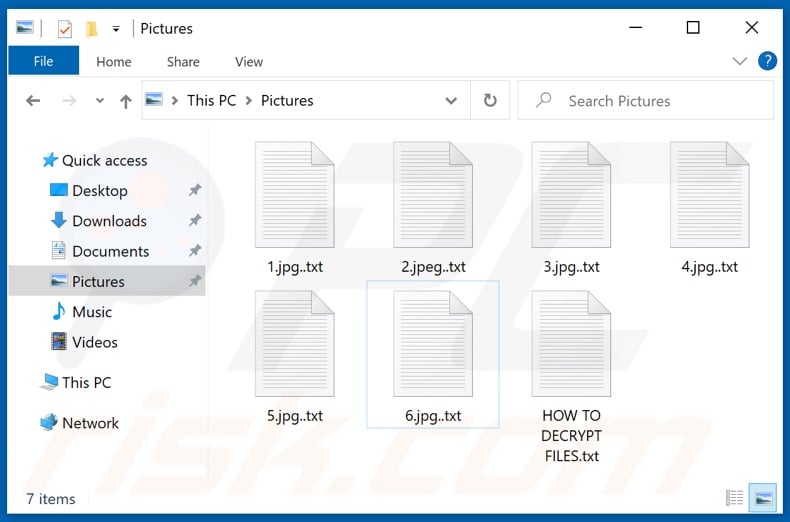Click the Properties quick access toolbar icon

65,28
